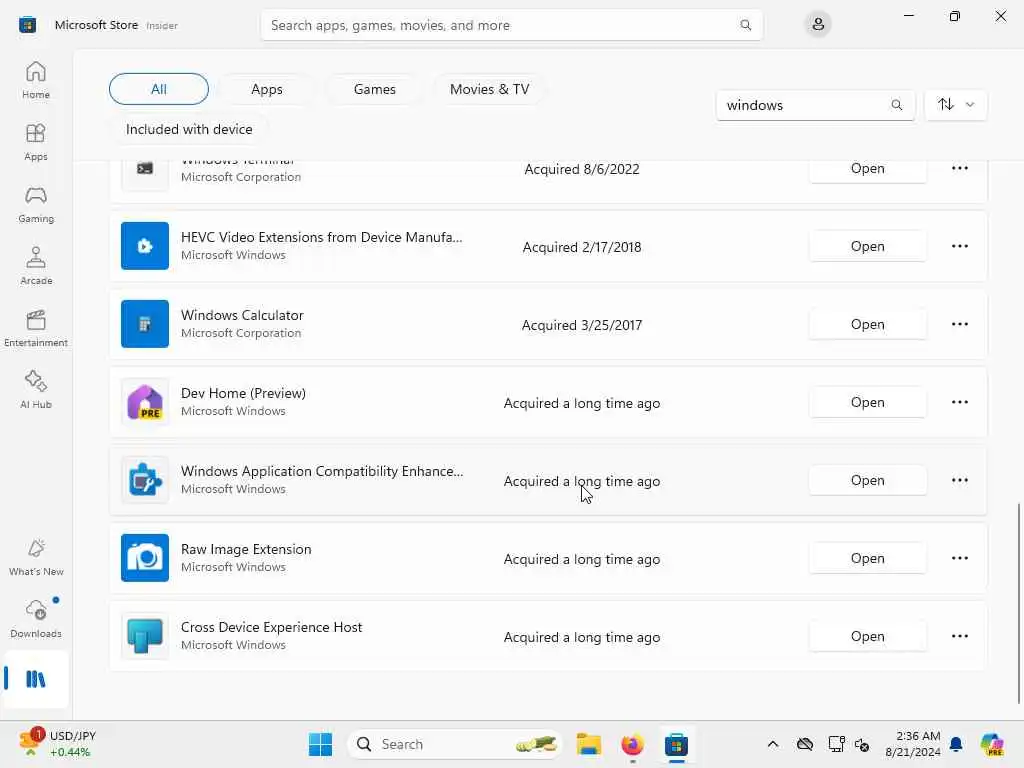This screenshot has height=768, width=1024.
Task: Select the Library icon in sidebar
Action: pos(36,679)
